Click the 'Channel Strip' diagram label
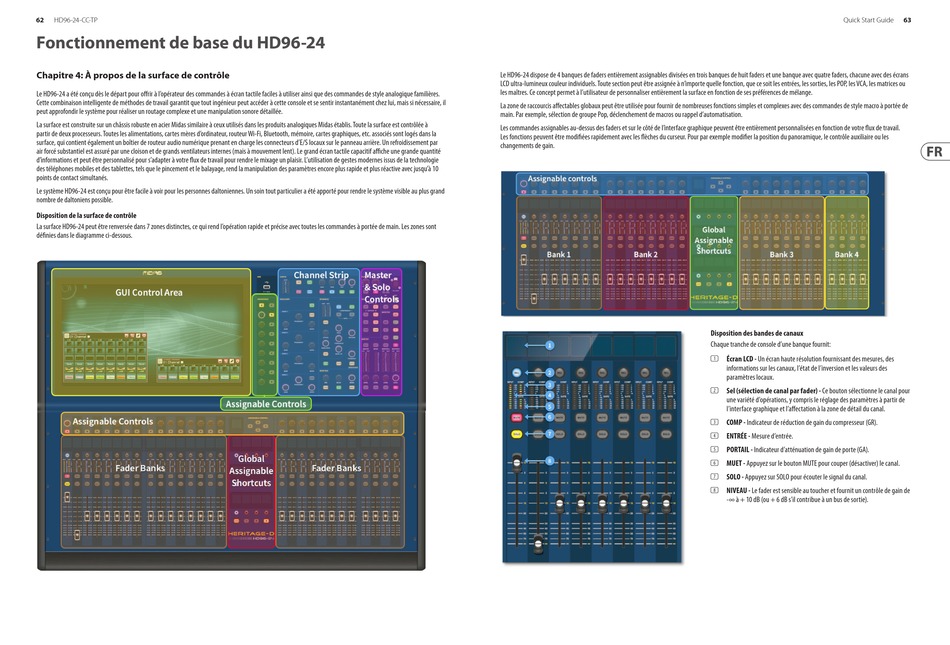Screen dimensions: 950x645 click(x=321, y=275)
